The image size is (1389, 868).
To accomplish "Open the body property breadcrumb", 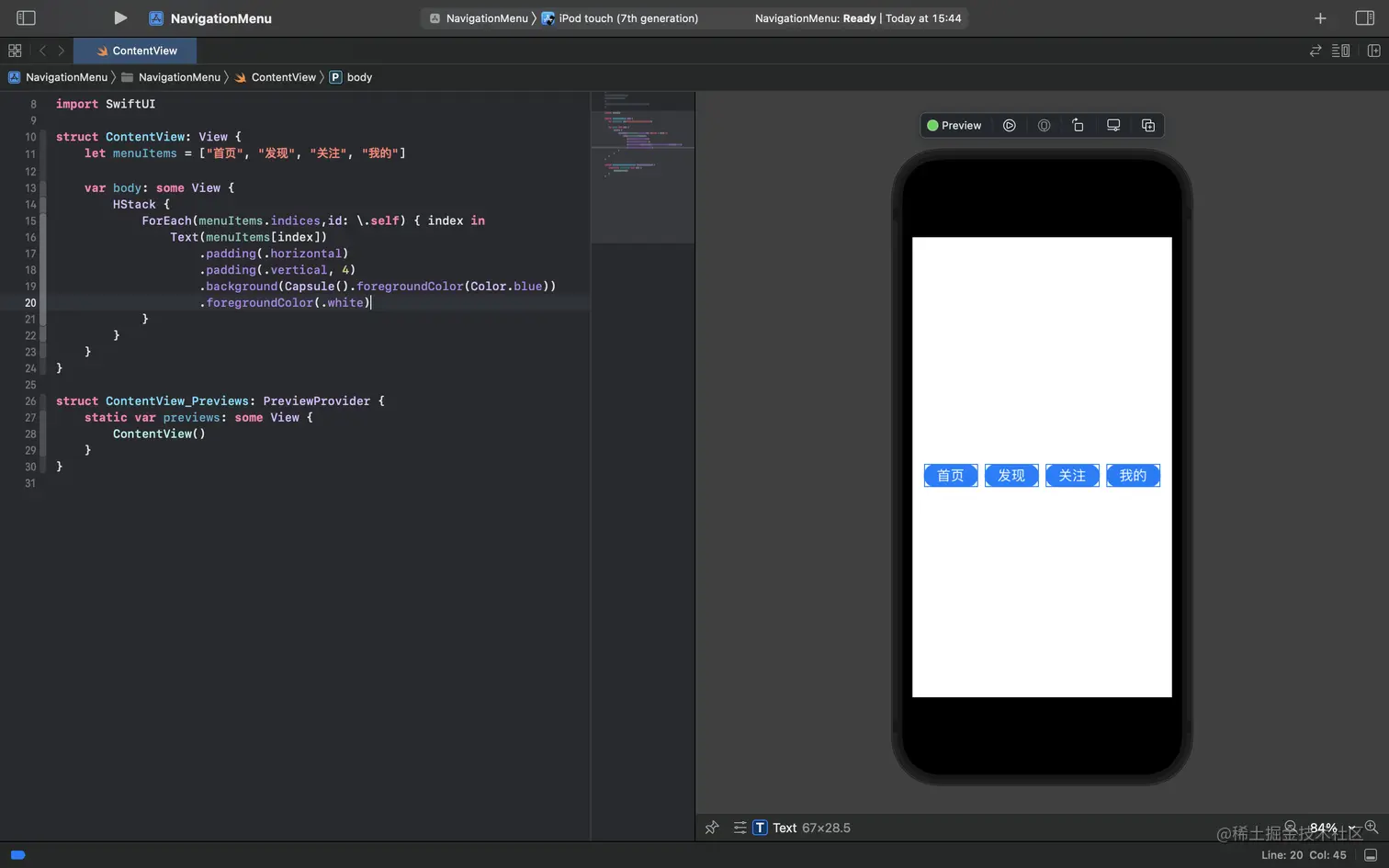I will pos(351,77).
